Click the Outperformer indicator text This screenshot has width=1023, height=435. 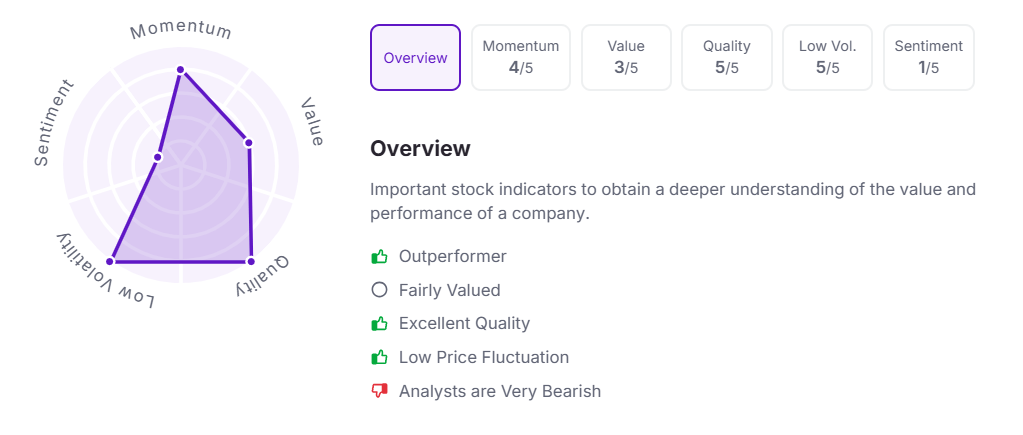point(452,257)
